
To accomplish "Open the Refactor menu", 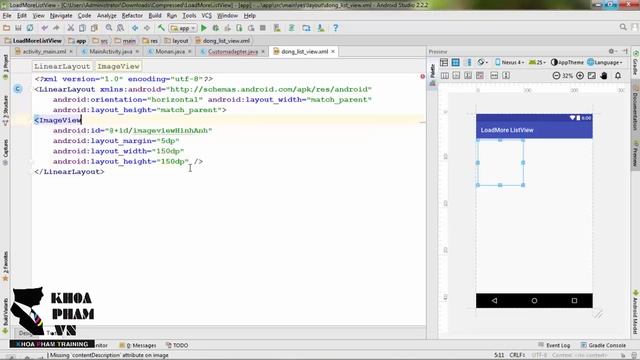I will click(x=132, y=16).
